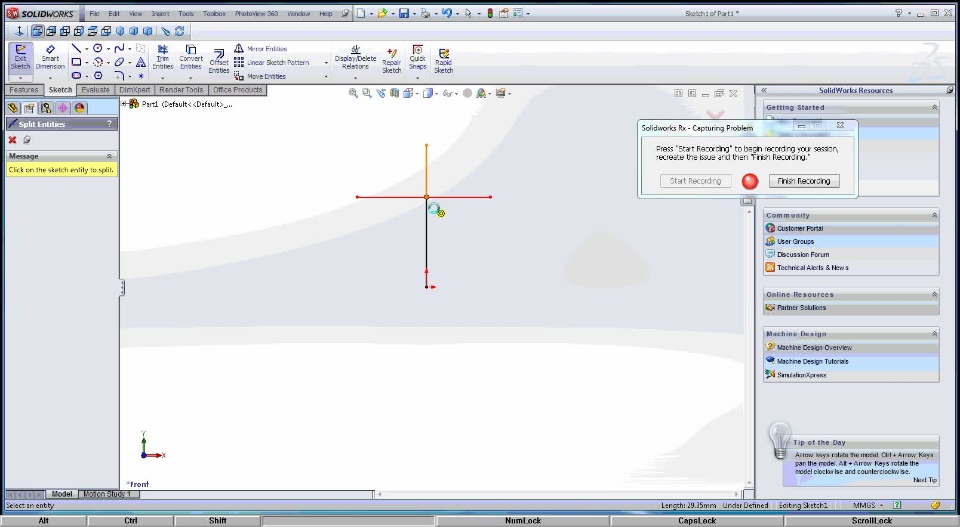
Task: Select the Sketch Fillet tool
Action: tap(119, 76)
